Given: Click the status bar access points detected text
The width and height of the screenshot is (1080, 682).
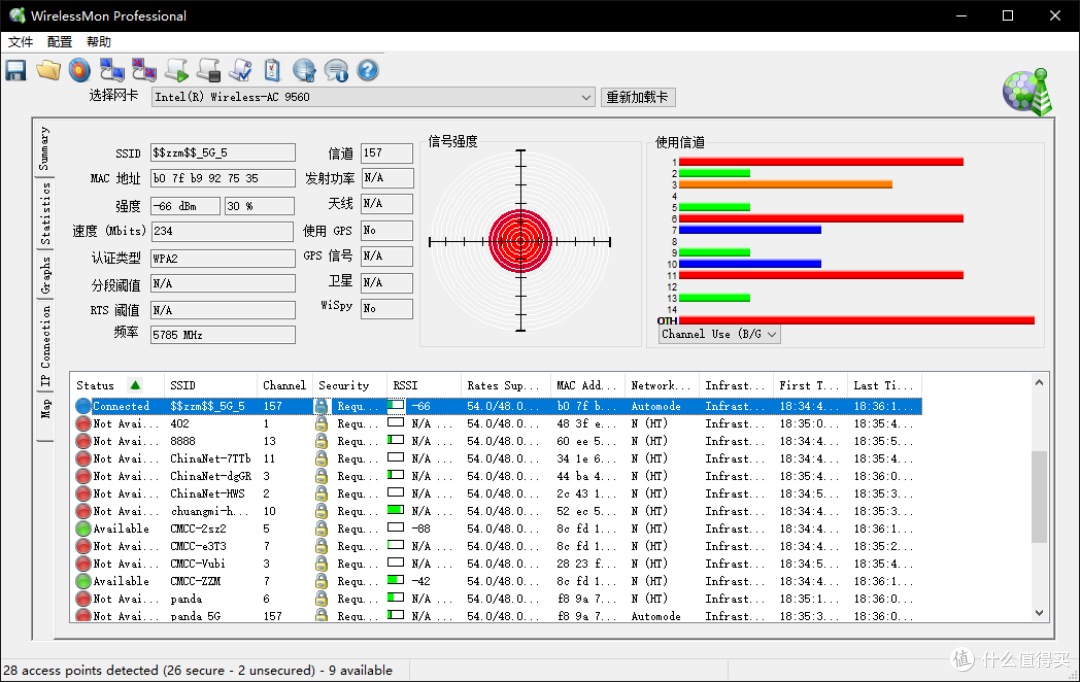Looking at the screenshot, I should [198, 670].
